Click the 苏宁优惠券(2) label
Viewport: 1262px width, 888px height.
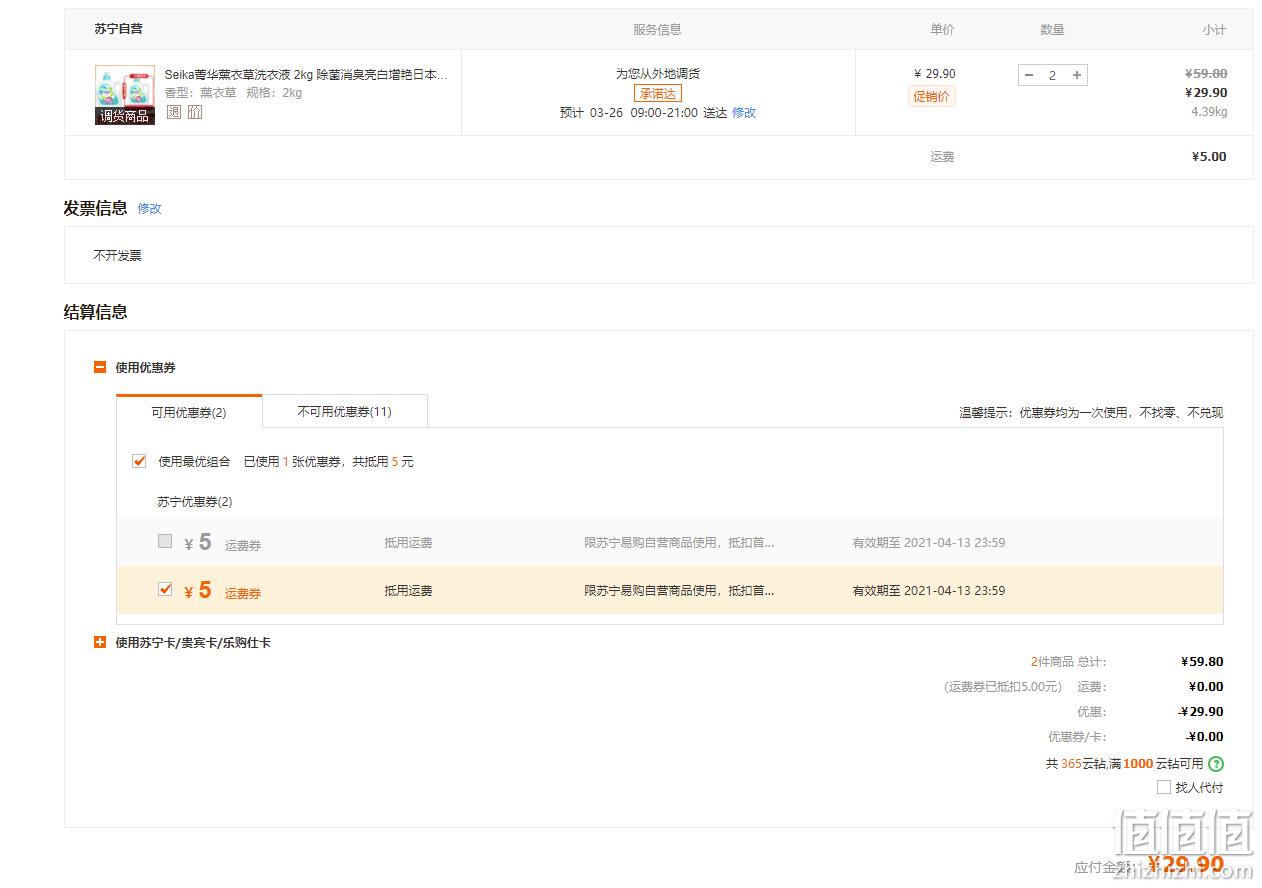[195, 502]
